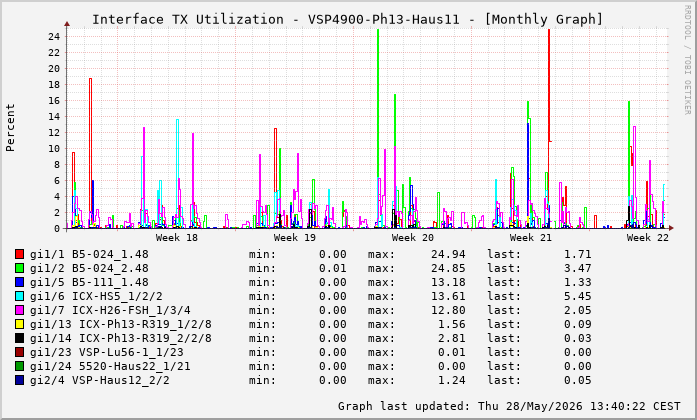The image size is (697, 420).
Task: Click the gi1/7 ICX-H26-FSH_1/3/4 legend label
Action: point(110,310)
